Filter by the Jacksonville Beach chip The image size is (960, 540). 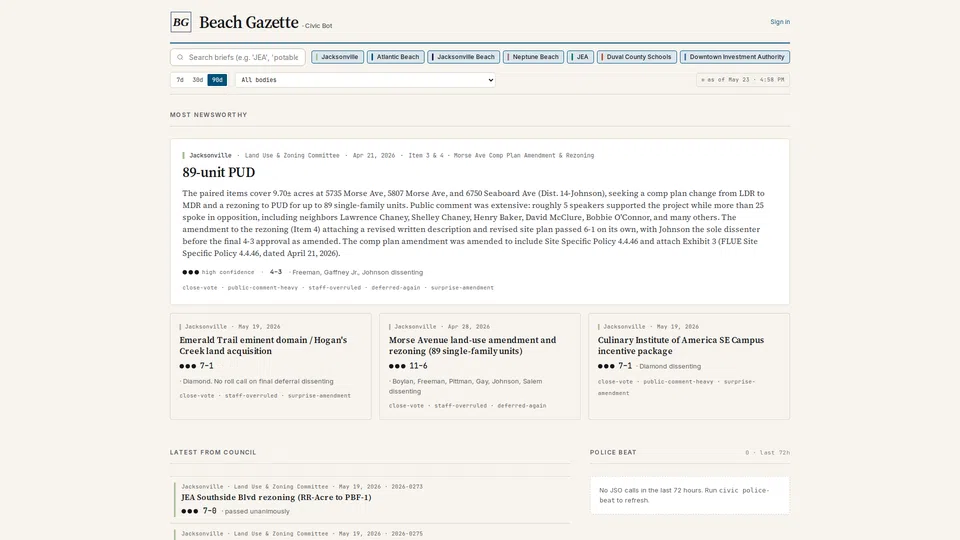tap(463, 57)
